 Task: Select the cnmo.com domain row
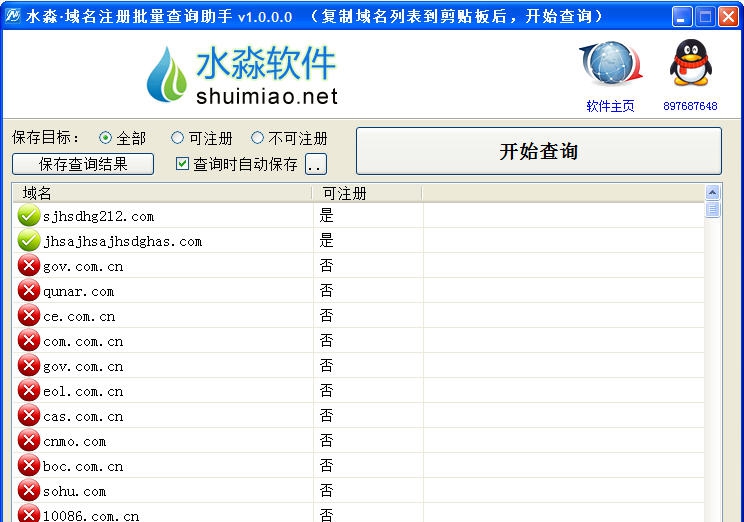[359, 441]
